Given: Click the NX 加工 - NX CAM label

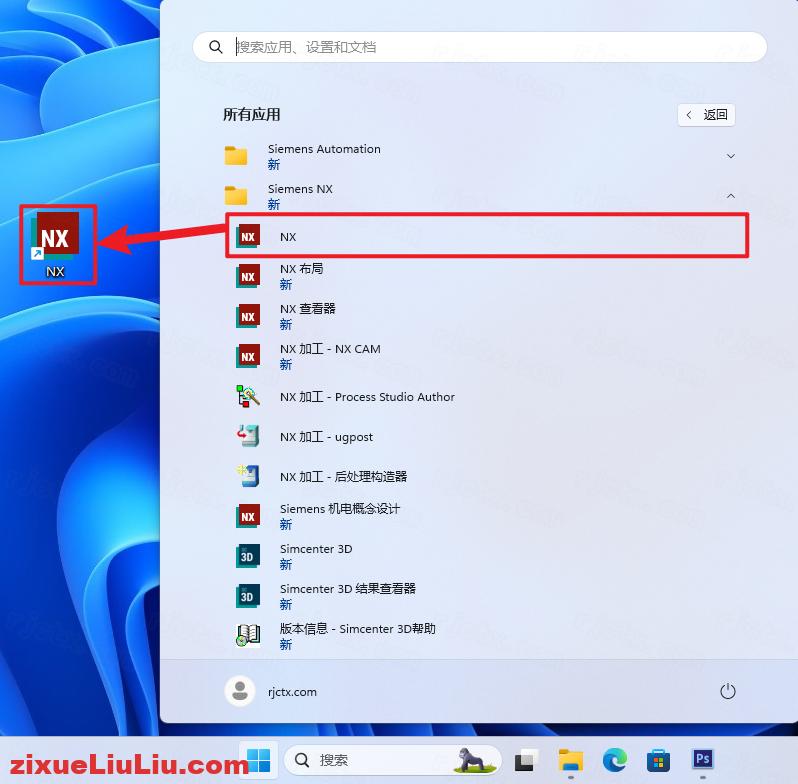Looking at the screenshot, I should pyautogui.click(x=330, y=349).
